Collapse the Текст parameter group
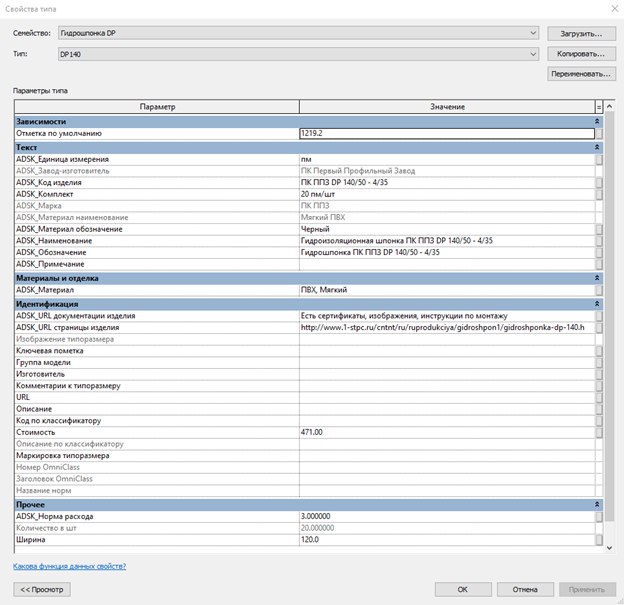The height and width of the screenshot is (605, 624). [x=597, y=147]
